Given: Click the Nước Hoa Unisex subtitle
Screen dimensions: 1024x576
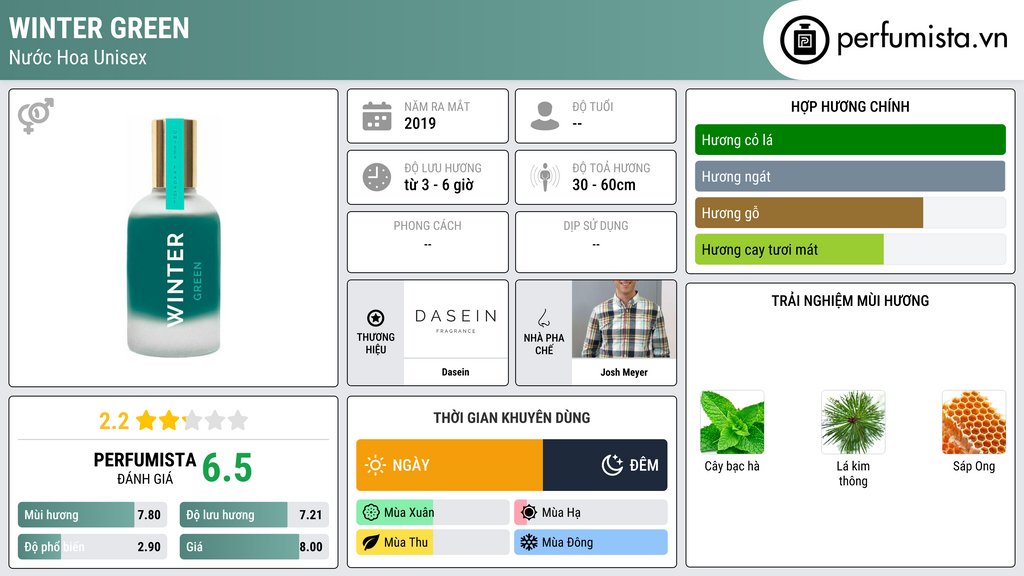Looking at the screenshot, I should coord(78,57).
